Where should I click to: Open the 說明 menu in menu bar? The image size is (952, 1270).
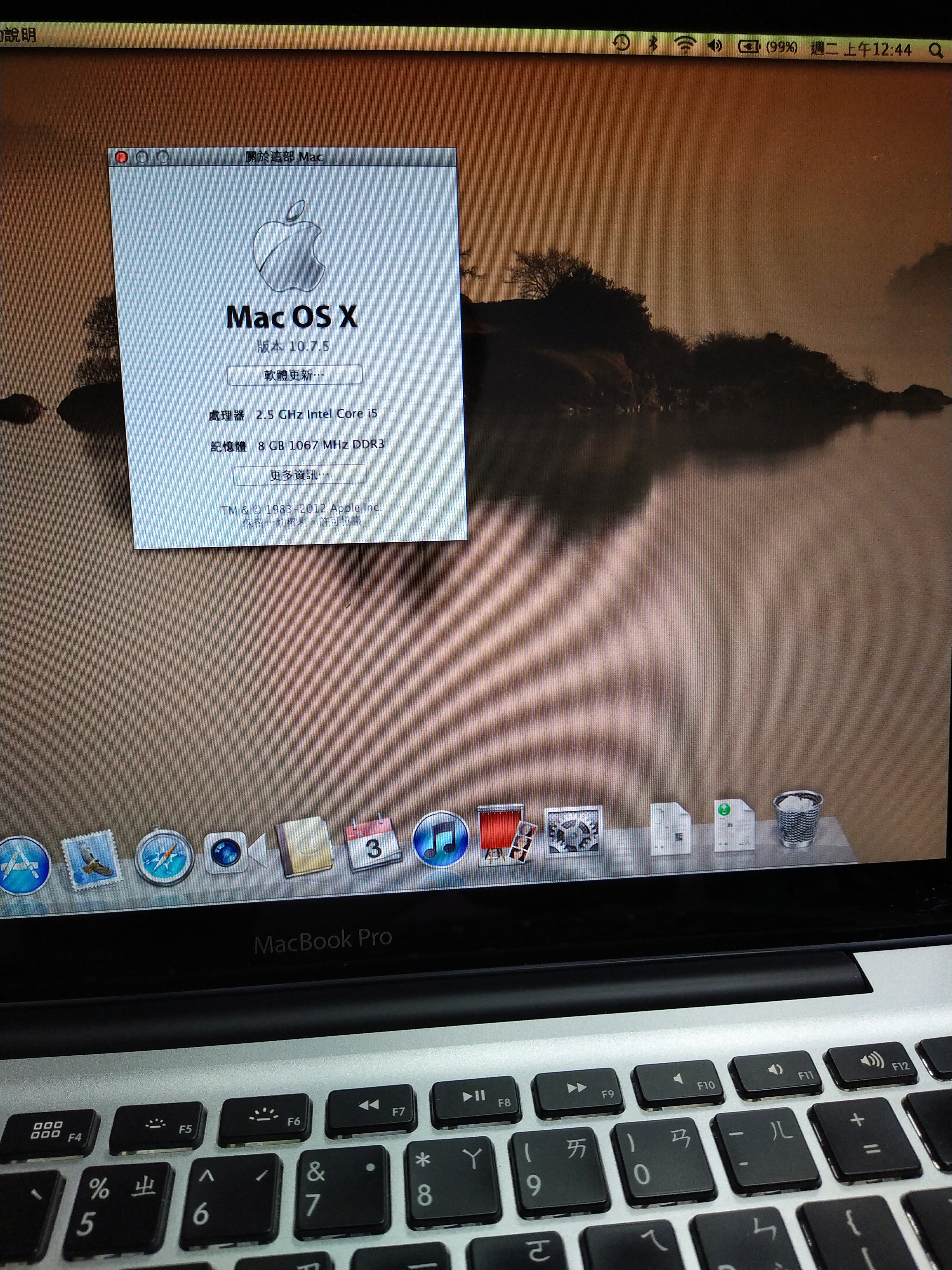pos(17,34)
